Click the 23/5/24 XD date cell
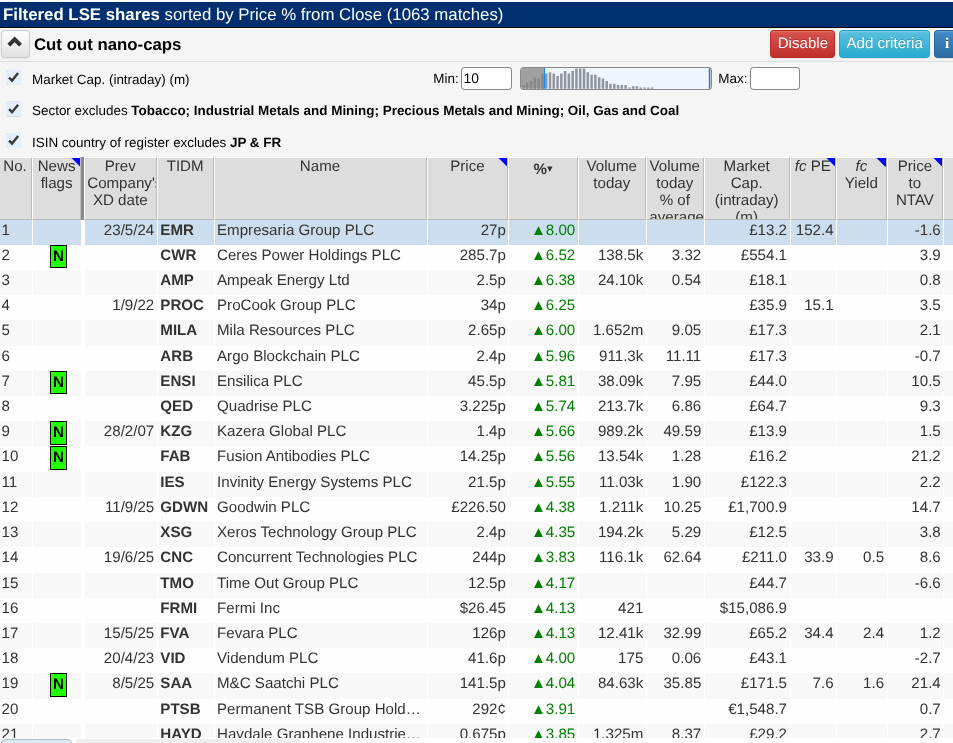The height and width of the screenshot is (743, 953). click(x=129, y=230)
